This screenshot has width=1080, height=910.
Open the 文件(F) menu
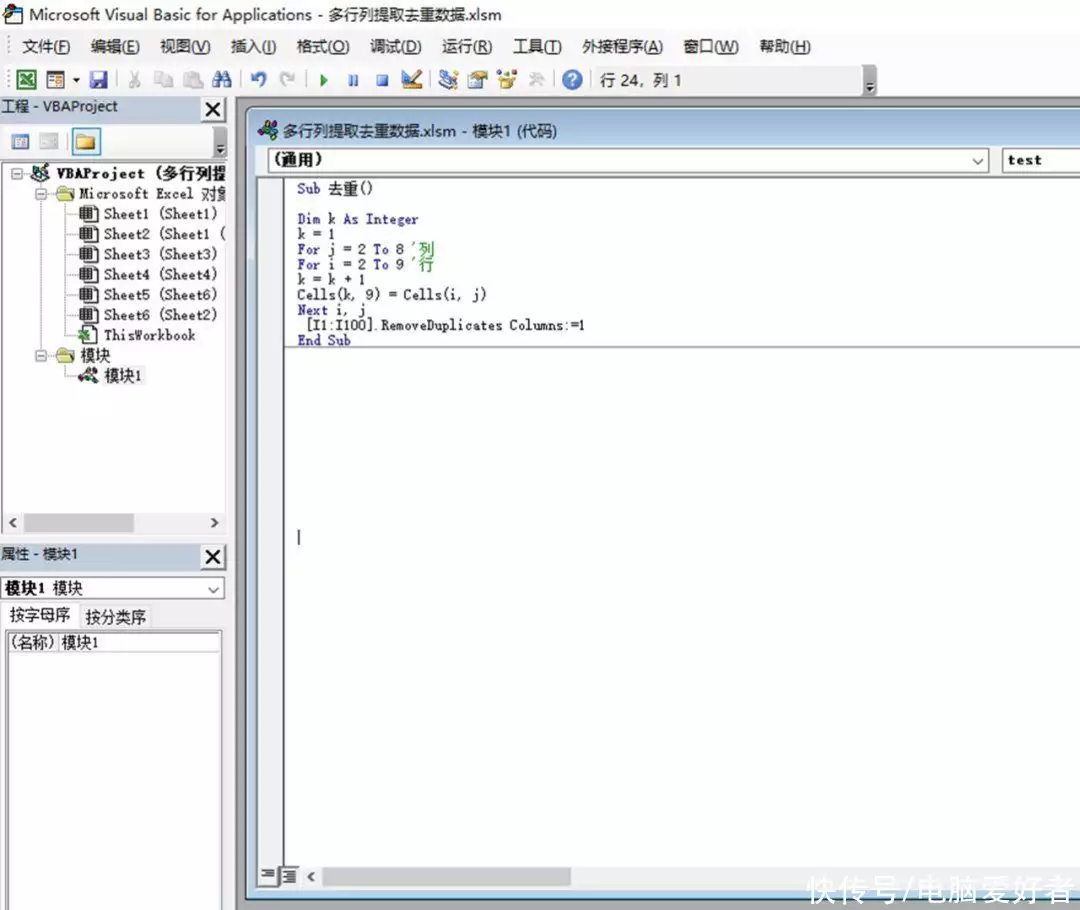(46, 47)
